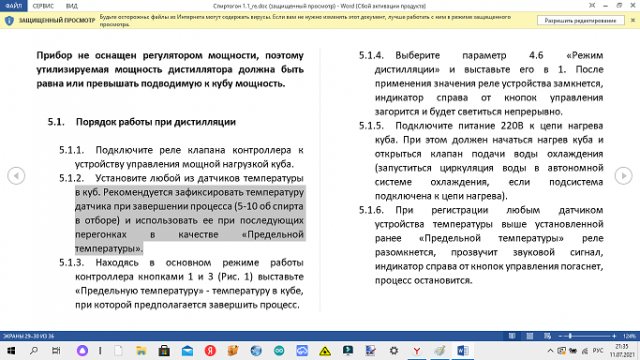
Task: Open the globe taskbar application
Action: [x=256, y=351]
